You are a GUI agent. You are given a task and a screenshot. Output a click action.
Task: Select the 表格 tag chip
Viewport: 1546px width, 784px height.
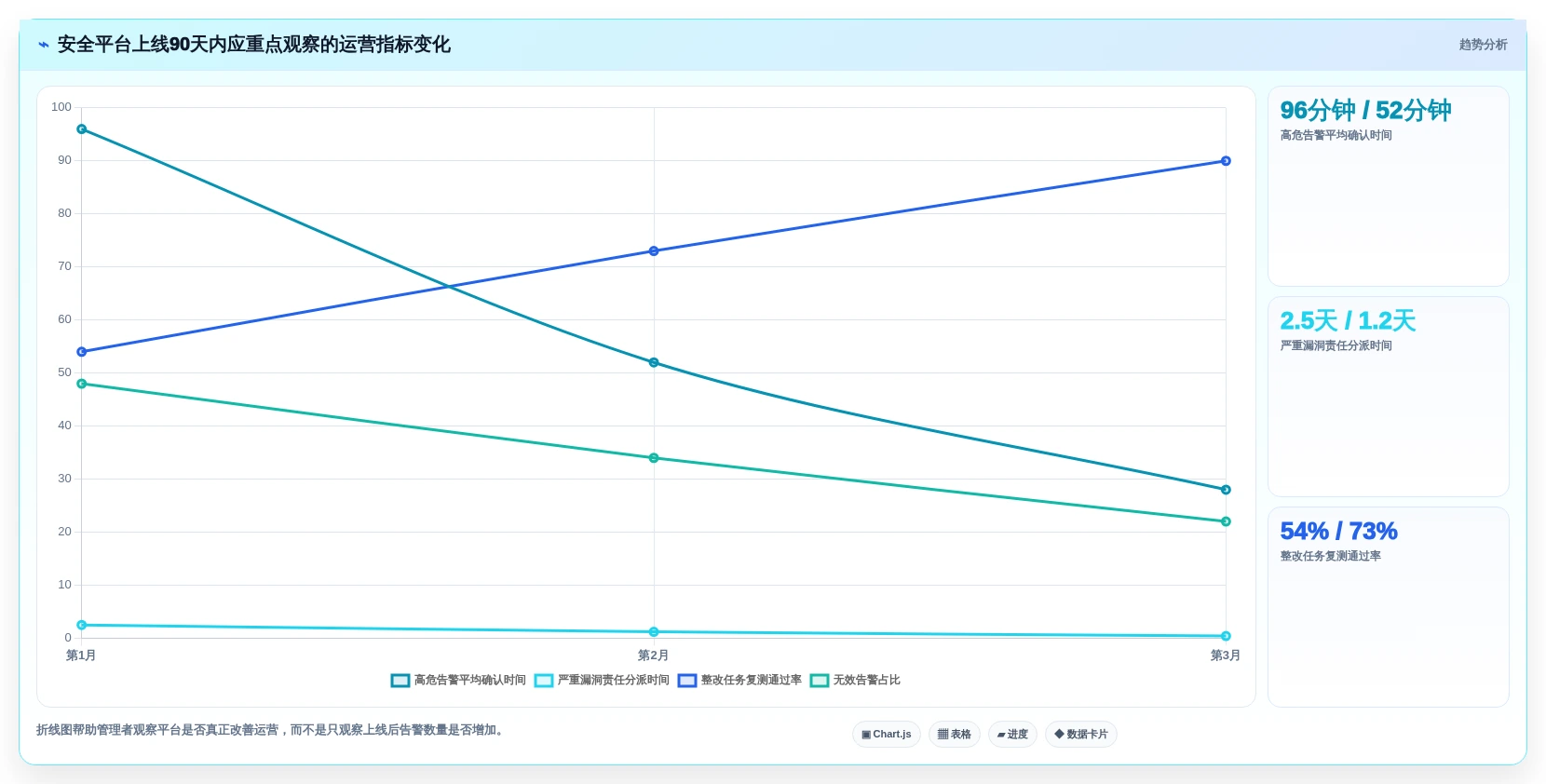(955, 735)
